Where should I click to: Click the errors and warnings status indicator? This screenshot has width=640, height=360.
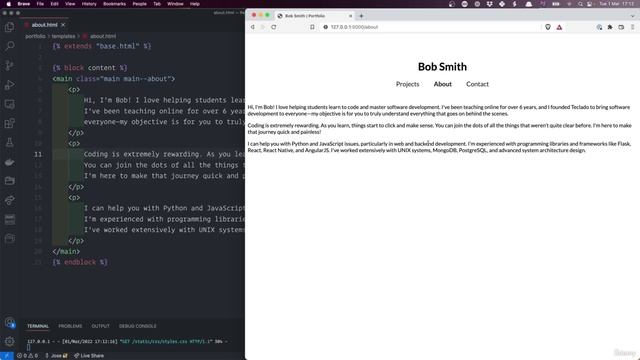coord(27,356)
